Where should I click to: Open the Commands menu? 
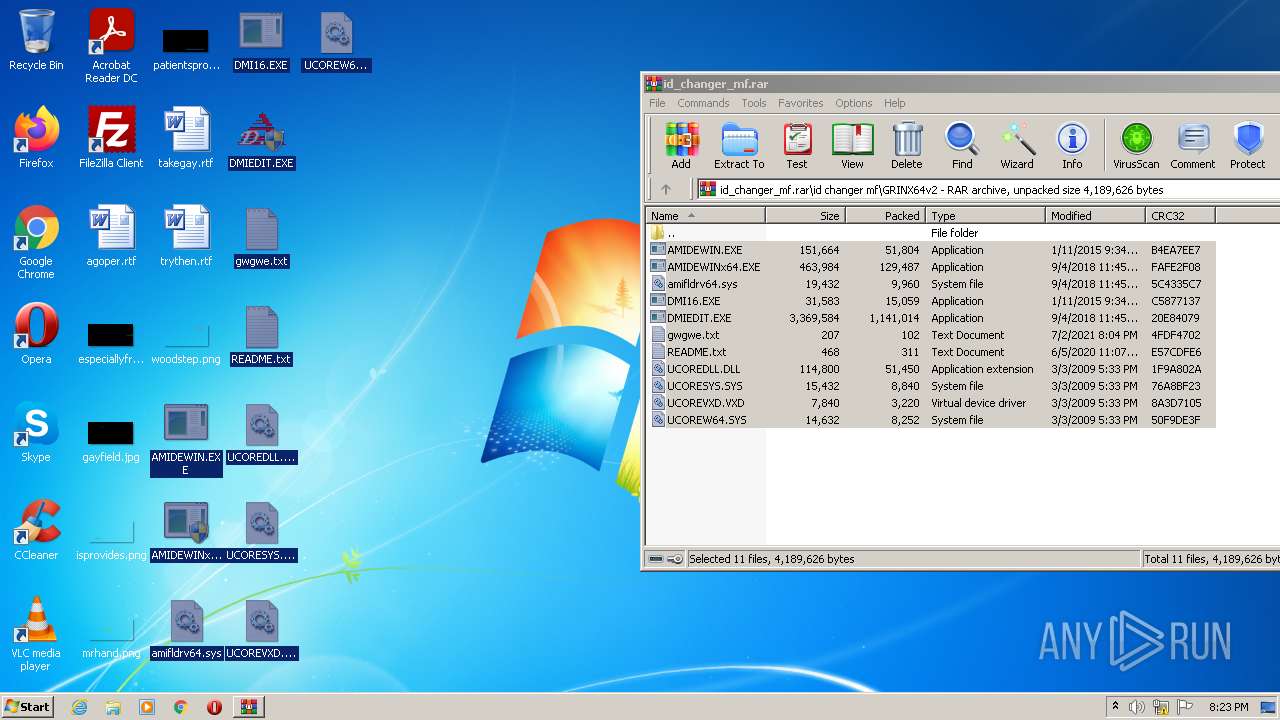tap(703, 103)
